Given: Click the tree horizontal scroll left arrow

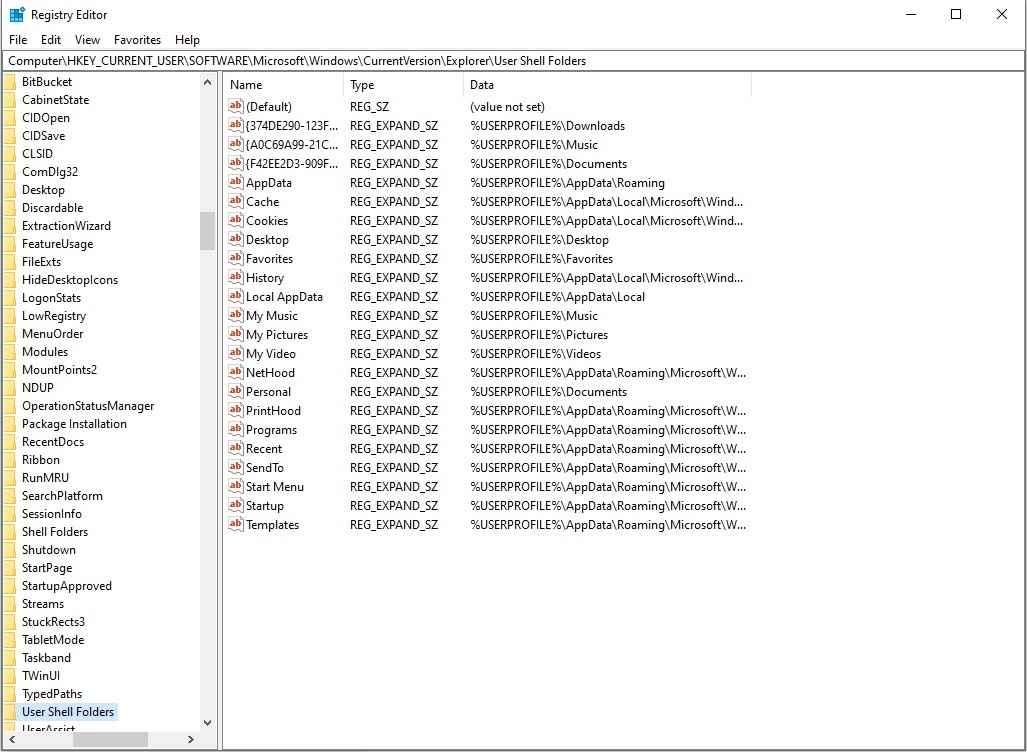Looking at the screenshot, I should [x=12, y=740].
